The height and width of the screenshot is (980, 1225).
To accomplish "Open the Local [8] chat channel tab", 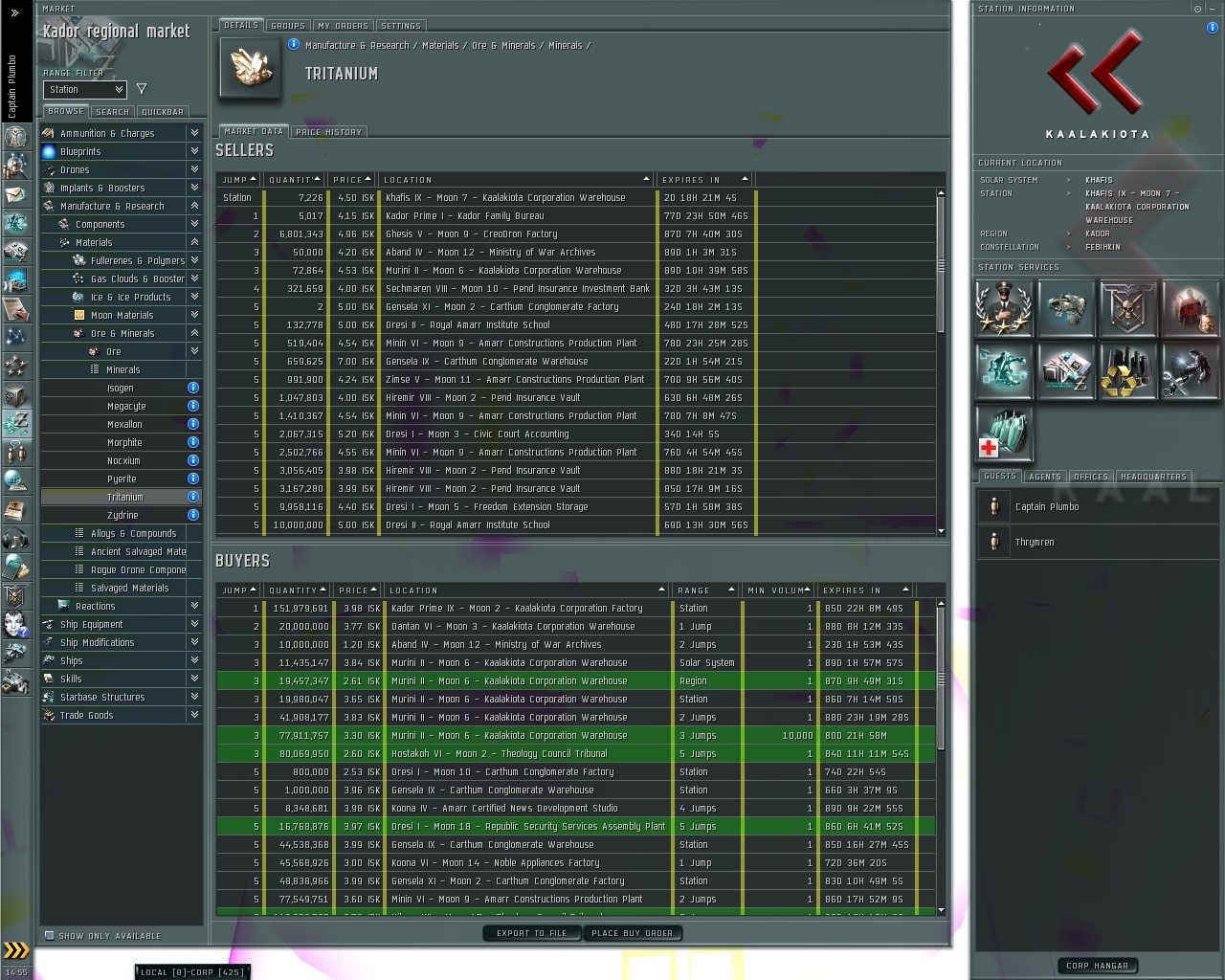I will [x=192, y=972].
